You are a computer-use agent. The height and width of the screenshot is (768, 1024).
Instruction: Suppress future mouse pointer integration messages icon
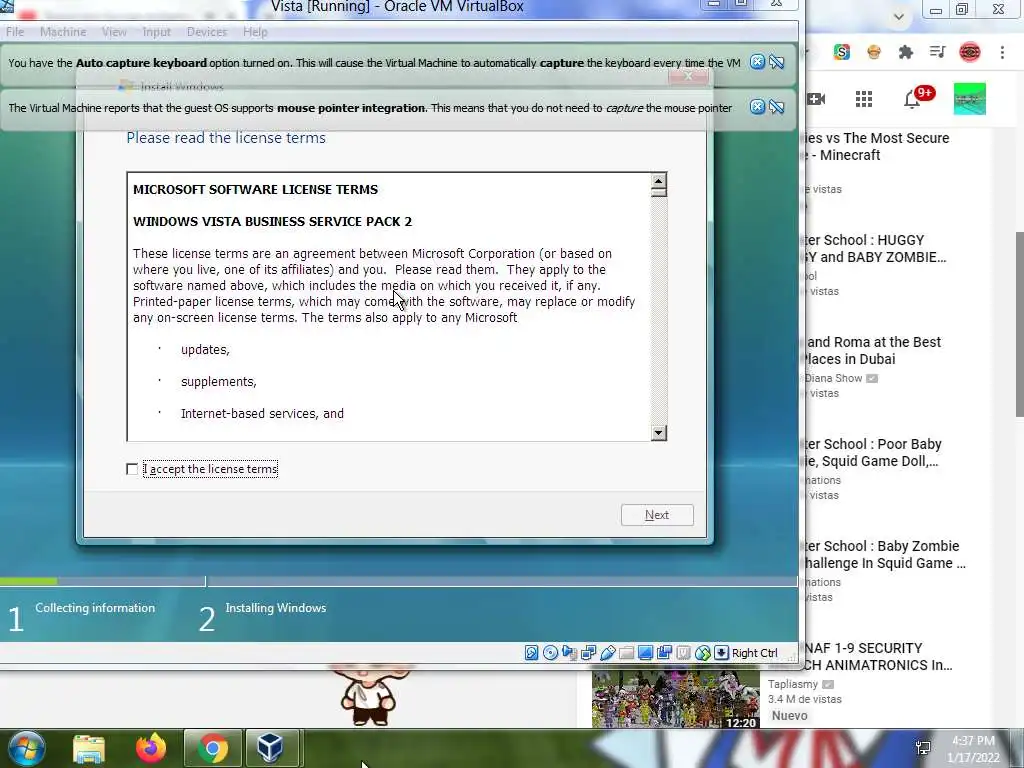776,107
